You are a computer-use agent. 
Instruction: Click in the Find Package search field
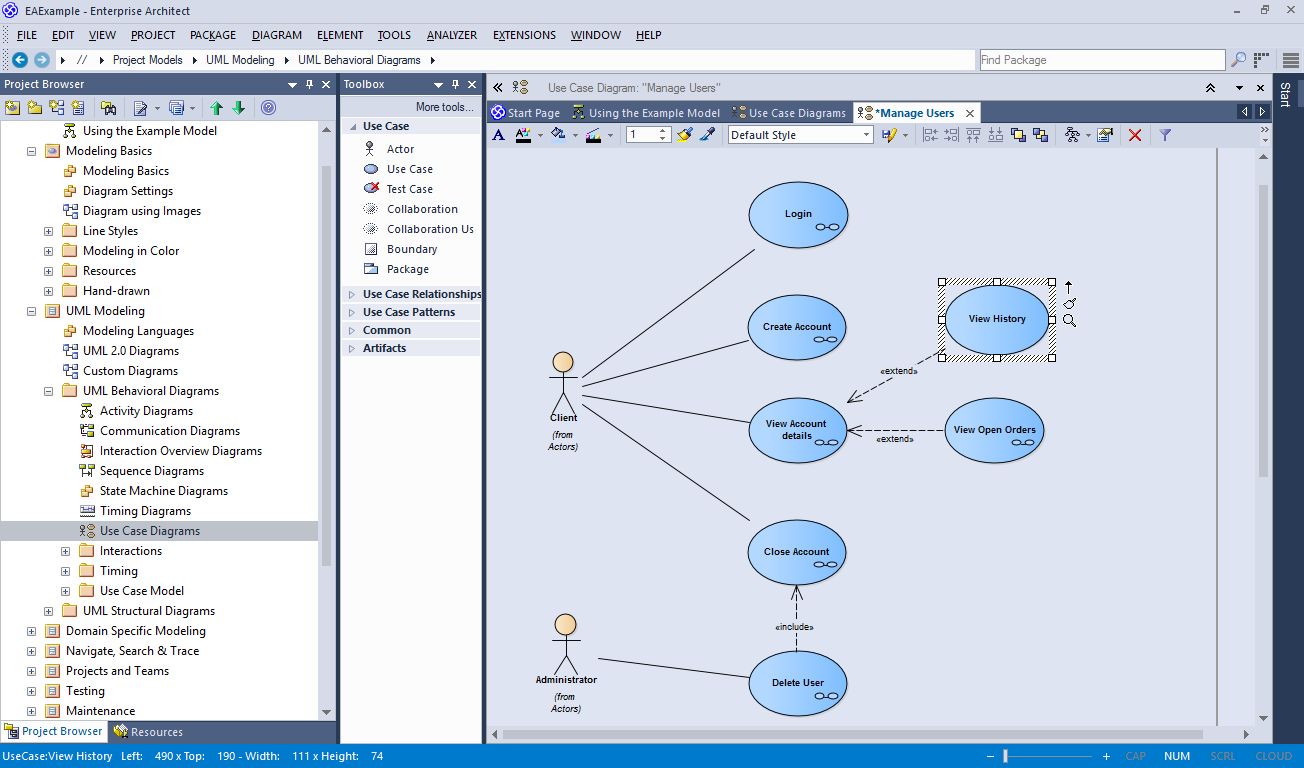(x=1101, y=60)
